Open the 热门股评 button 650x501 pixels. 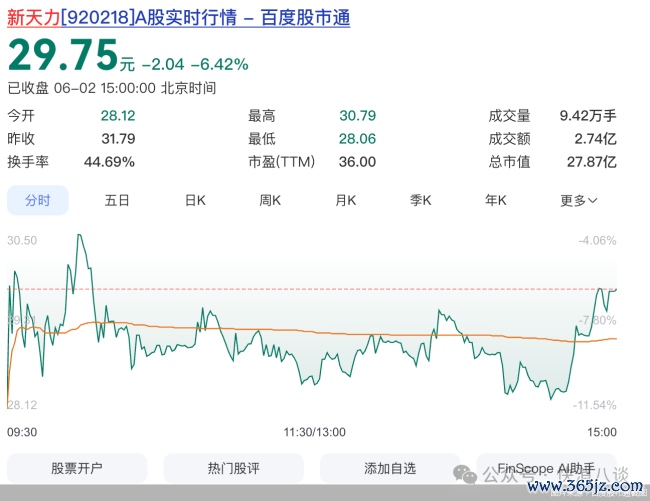click(233, 468)
